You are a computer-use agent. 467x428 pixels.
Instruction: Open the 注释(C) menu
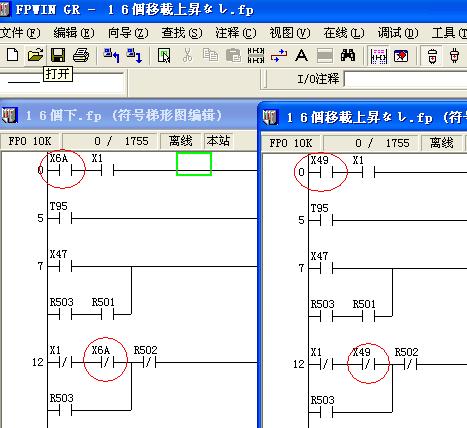point(236,33)
